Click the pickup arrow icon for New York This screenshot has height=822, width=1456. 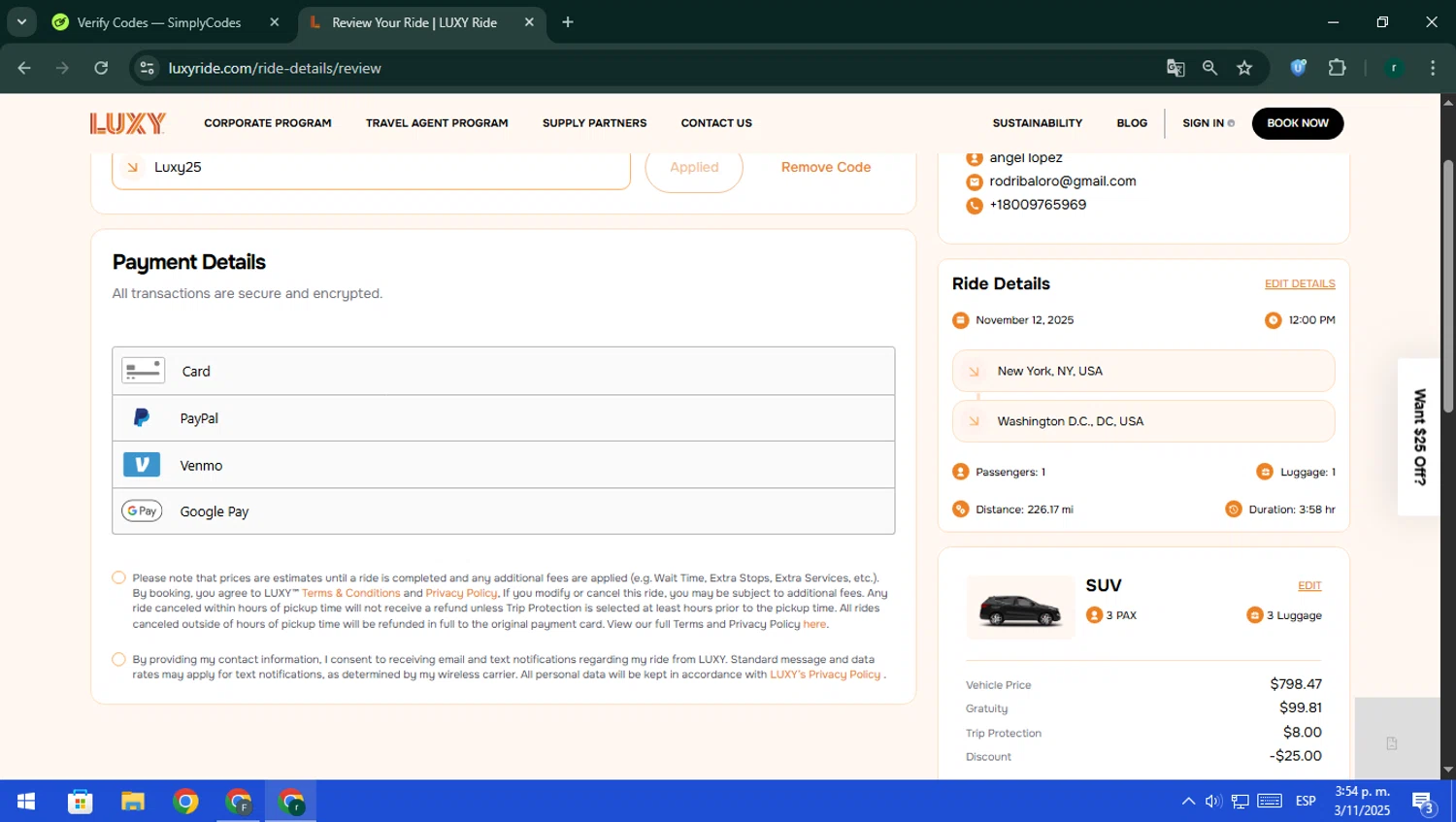pos(974,372)
